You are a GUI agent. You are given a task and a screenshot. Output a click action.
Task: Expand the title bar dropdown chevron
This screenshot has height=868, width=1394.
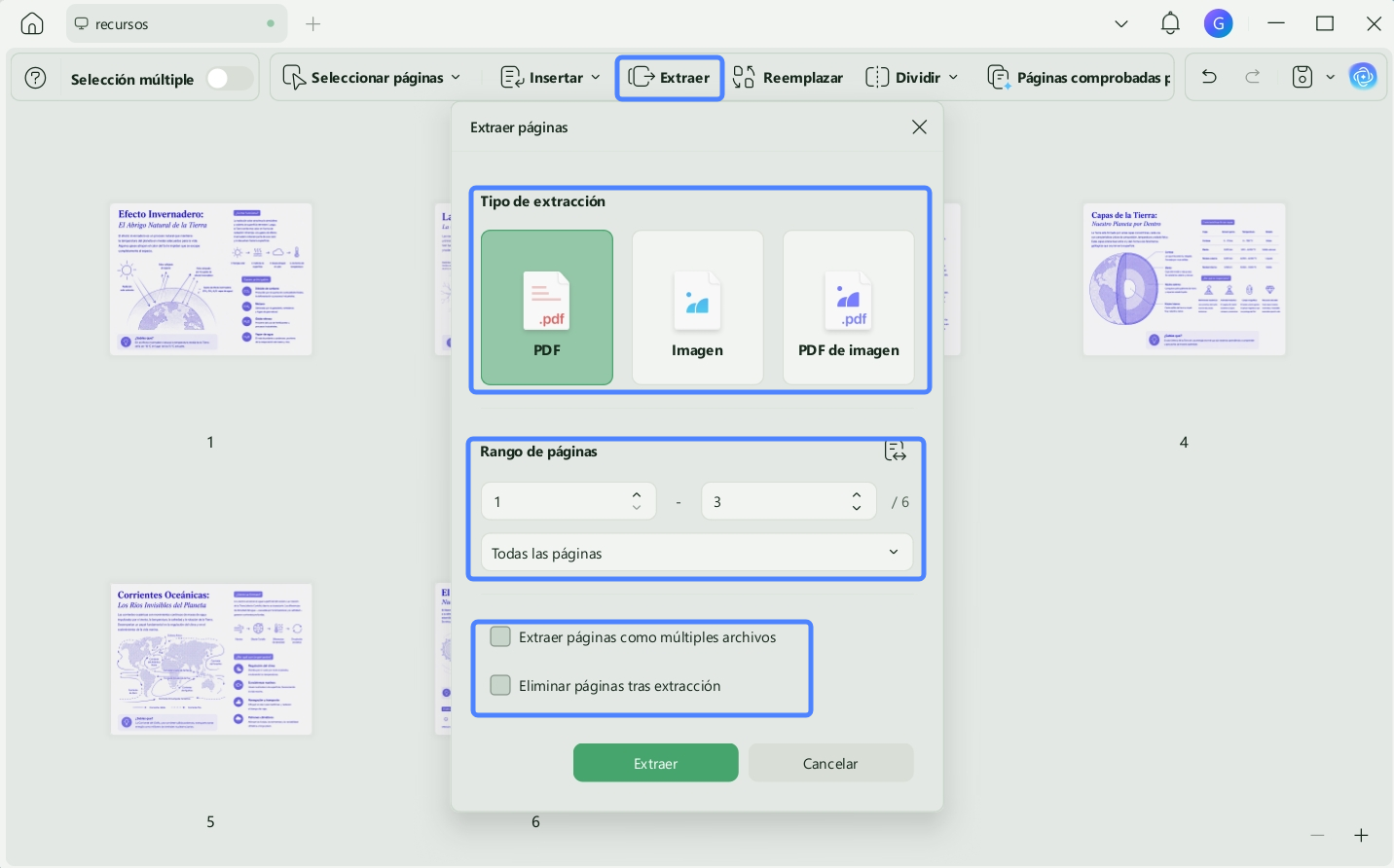click(1121, 23)
